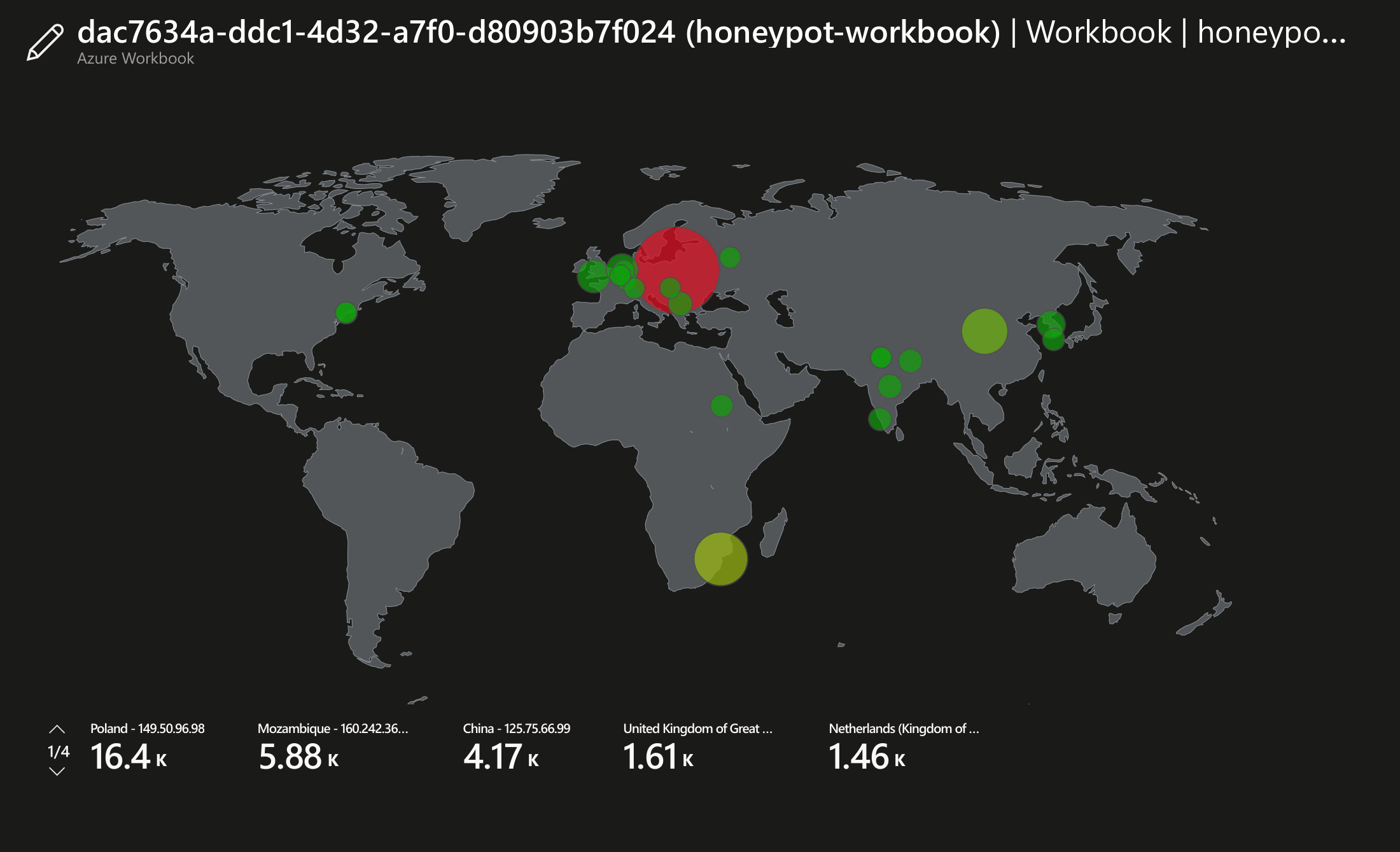Click the upward chevron above the 1/4 page indicator
Image resolution: width=1400 pixels, height=852 pixels.
click(57, 728)
